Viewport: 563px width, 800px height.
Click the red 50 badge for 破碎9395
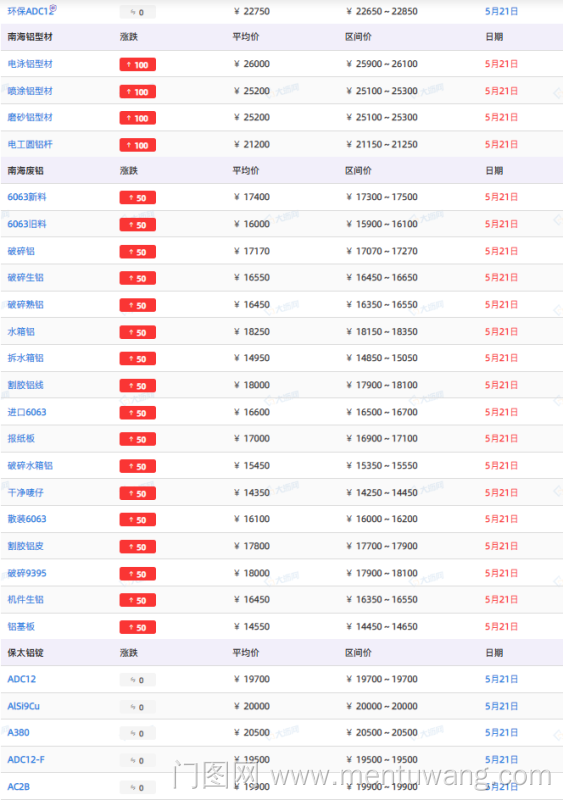pyautogui.click(x=138, y=573)
